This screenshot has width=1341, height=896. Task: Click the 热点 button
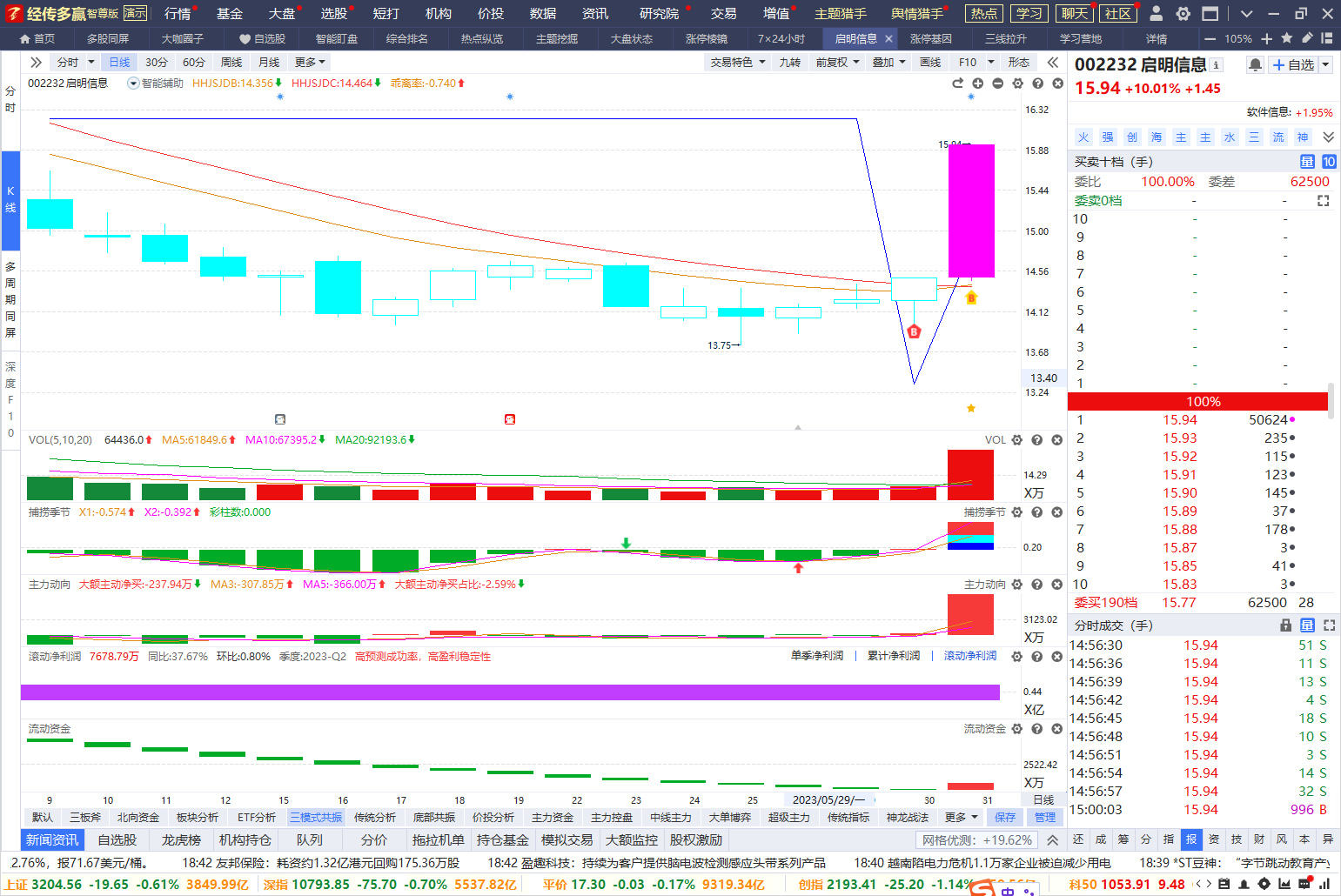tap(984, 13)
